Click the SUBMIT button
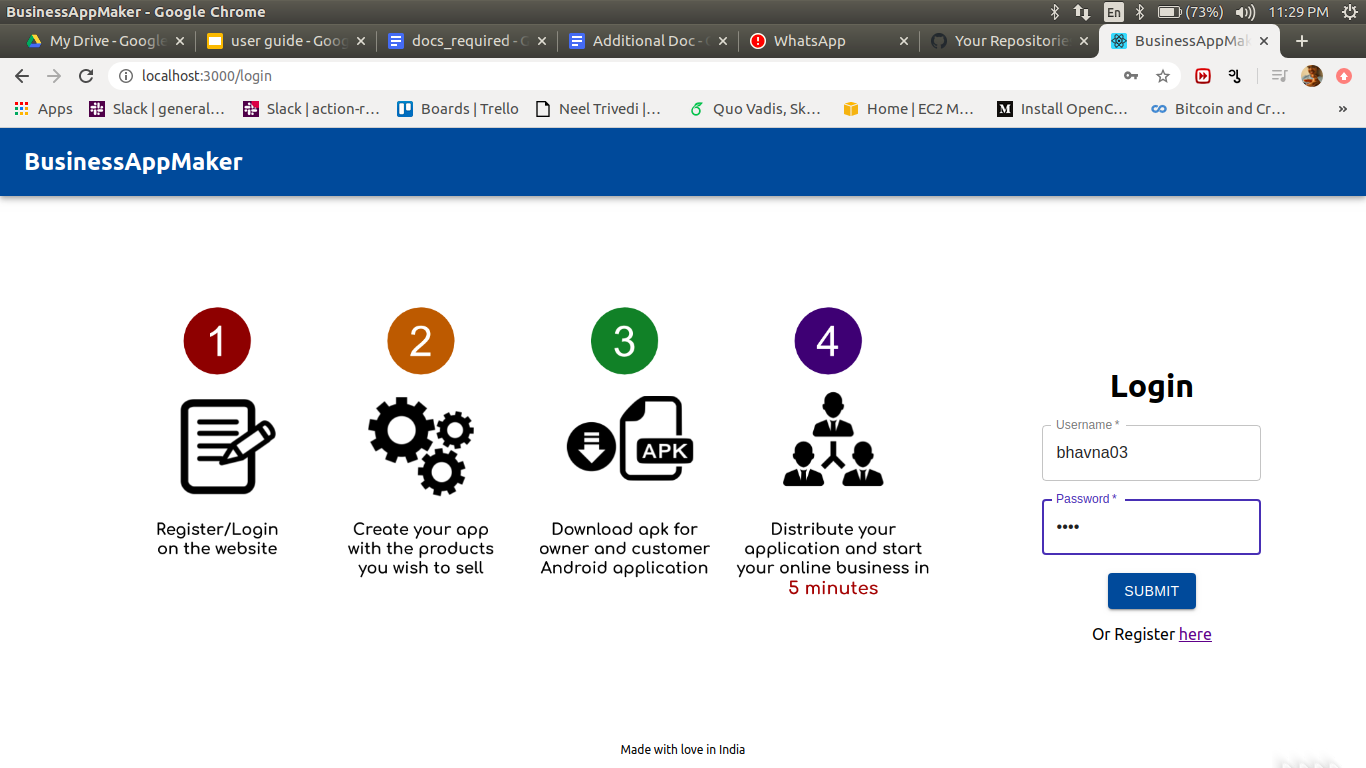The image size is (1366, 768). tap(1151, 591)
